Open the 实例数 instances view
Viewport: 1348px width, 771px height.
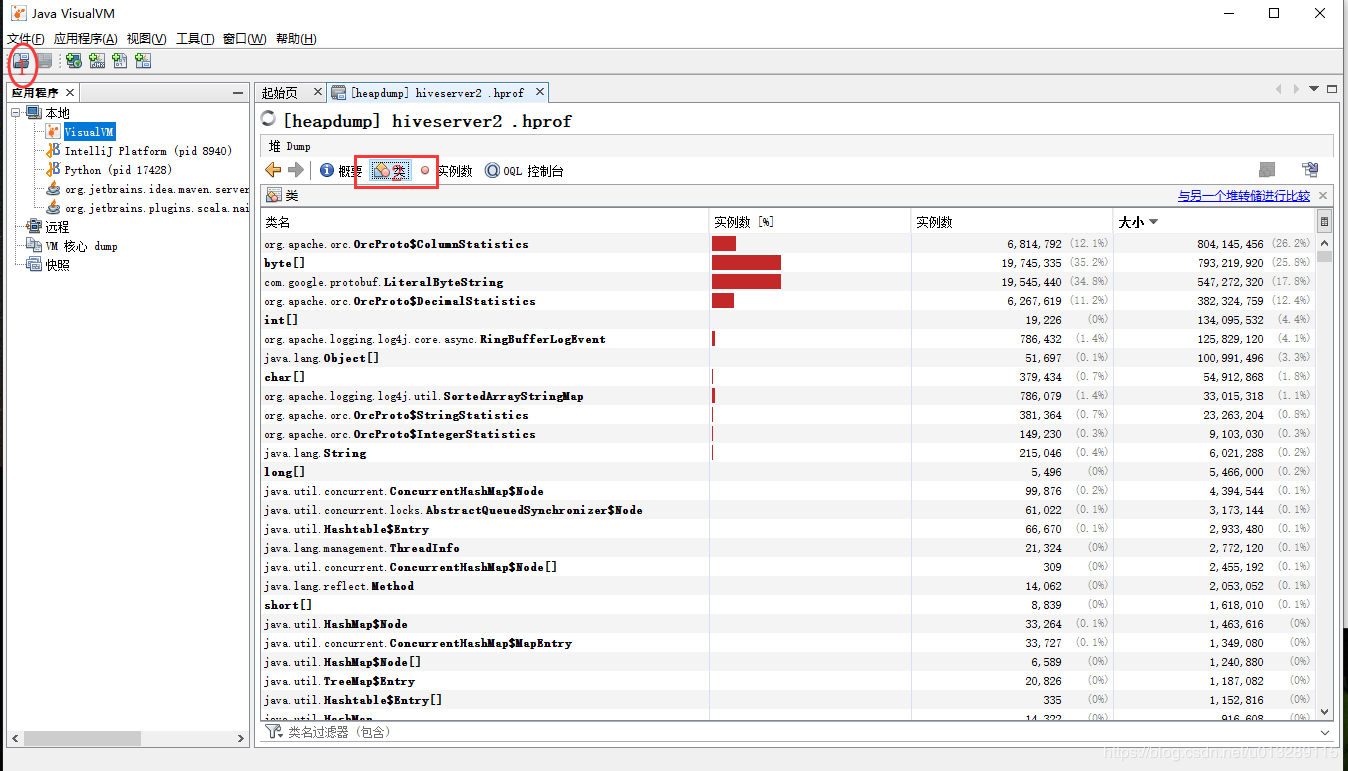click(x=445, y=171)
